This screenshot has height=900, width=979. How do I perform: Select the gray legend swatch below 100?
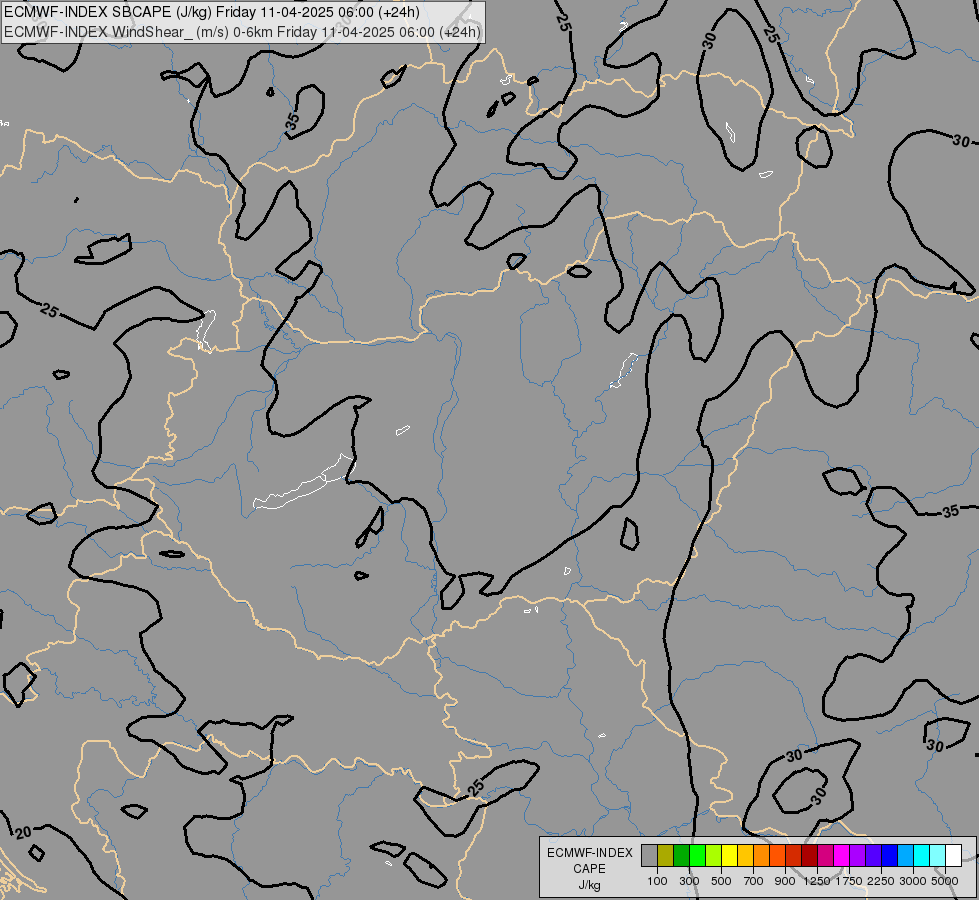pyautogui.click(x=649, y=855)
